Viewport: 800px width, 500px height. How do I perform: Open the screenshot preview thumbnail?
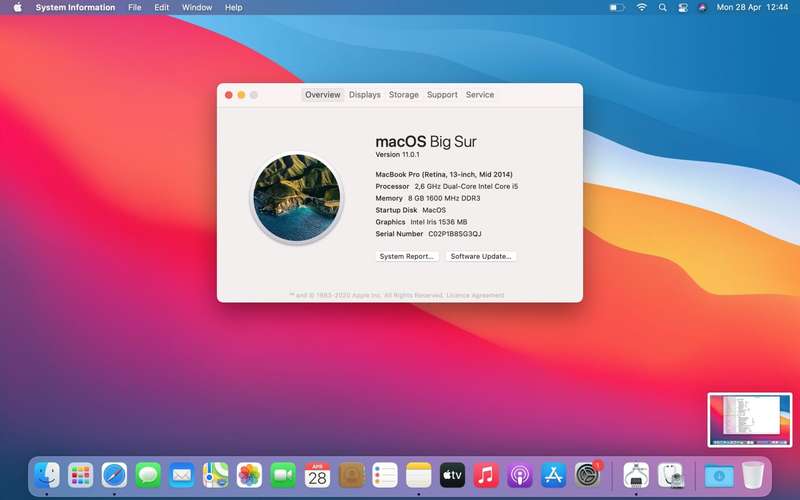[749, 420]
